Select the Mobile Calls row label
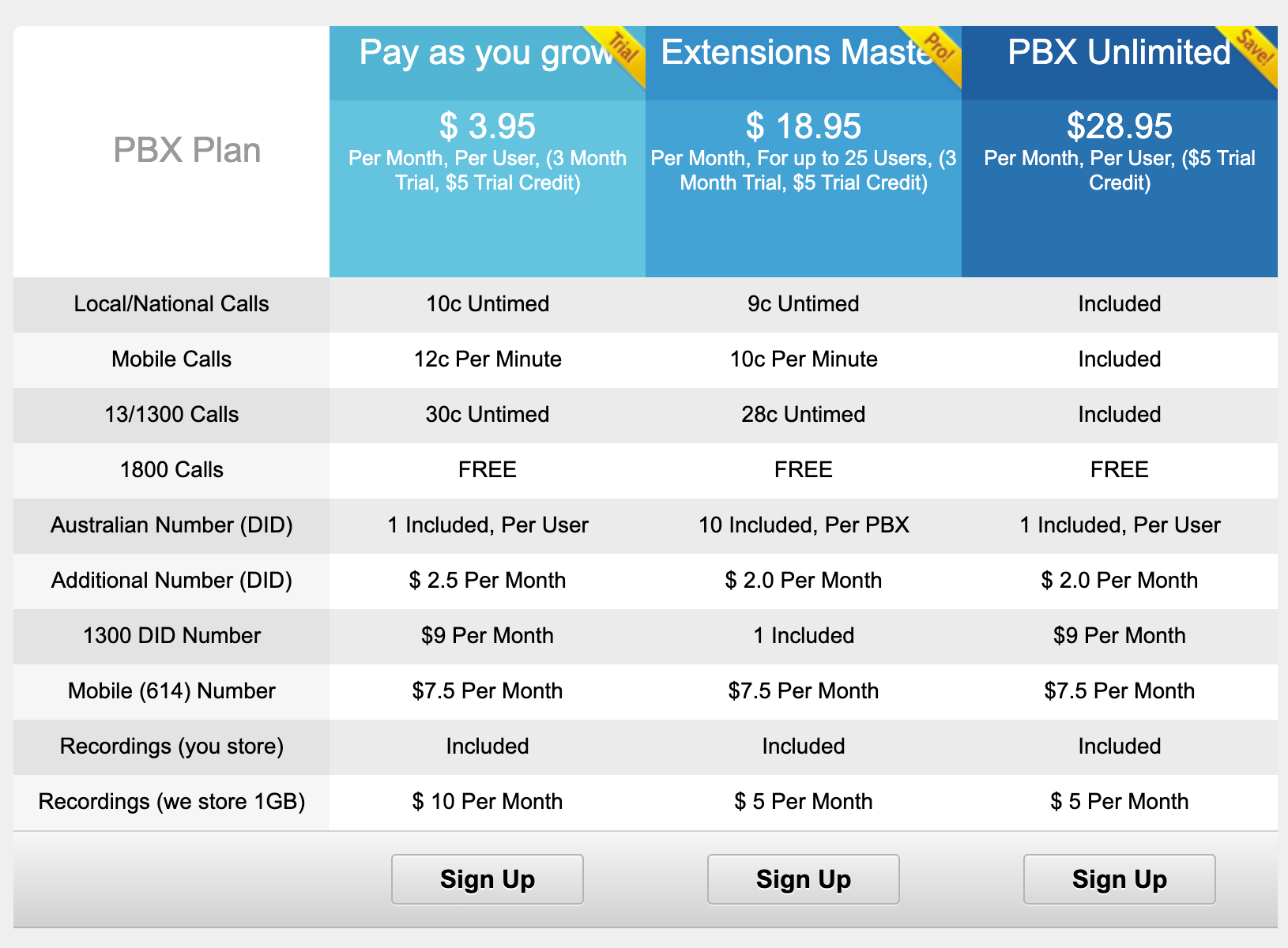 (171, 359)
